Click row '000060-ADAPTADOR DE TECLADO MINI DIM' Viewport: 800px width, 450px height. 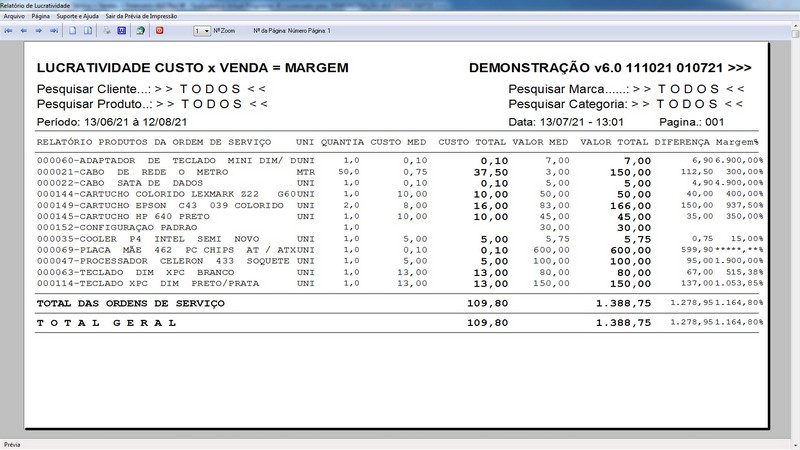tap(400, 161)
